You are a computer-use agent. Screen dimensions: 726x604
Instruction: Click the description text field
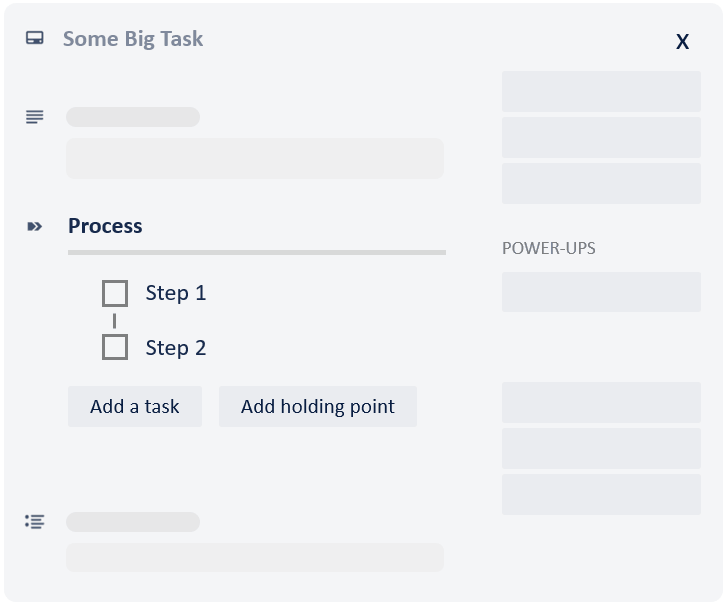click(x=254, y=158)
